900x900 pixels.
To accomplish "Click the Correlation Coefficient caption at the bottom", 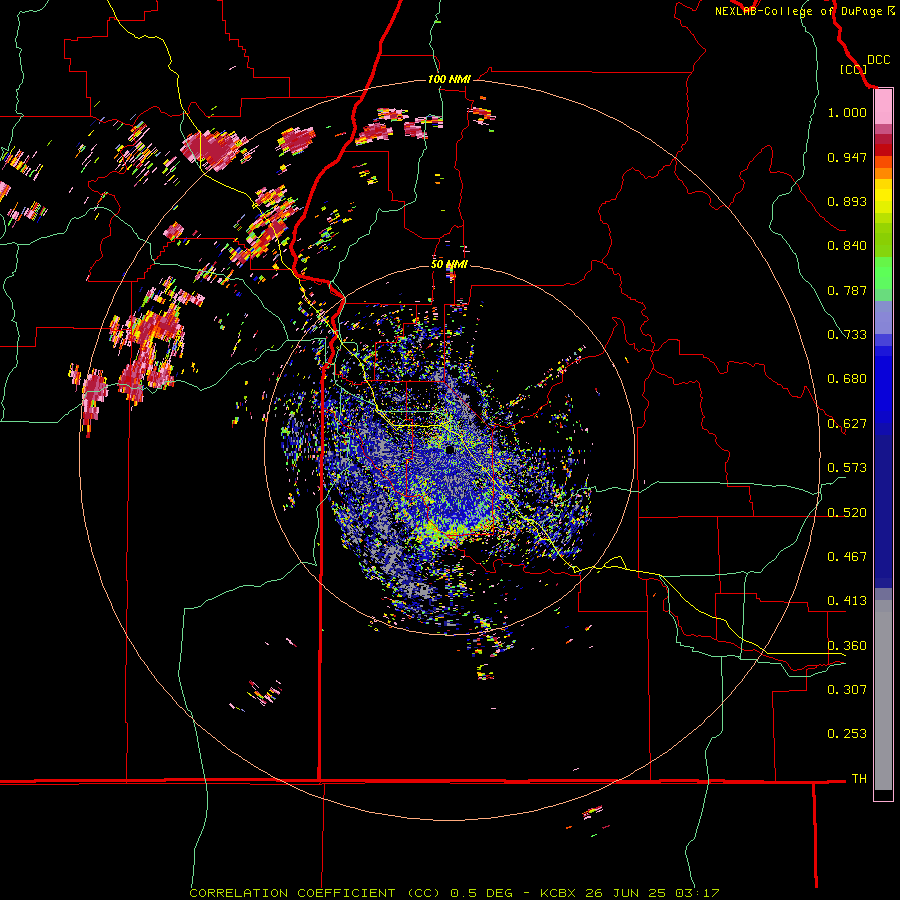I will 455,893.
